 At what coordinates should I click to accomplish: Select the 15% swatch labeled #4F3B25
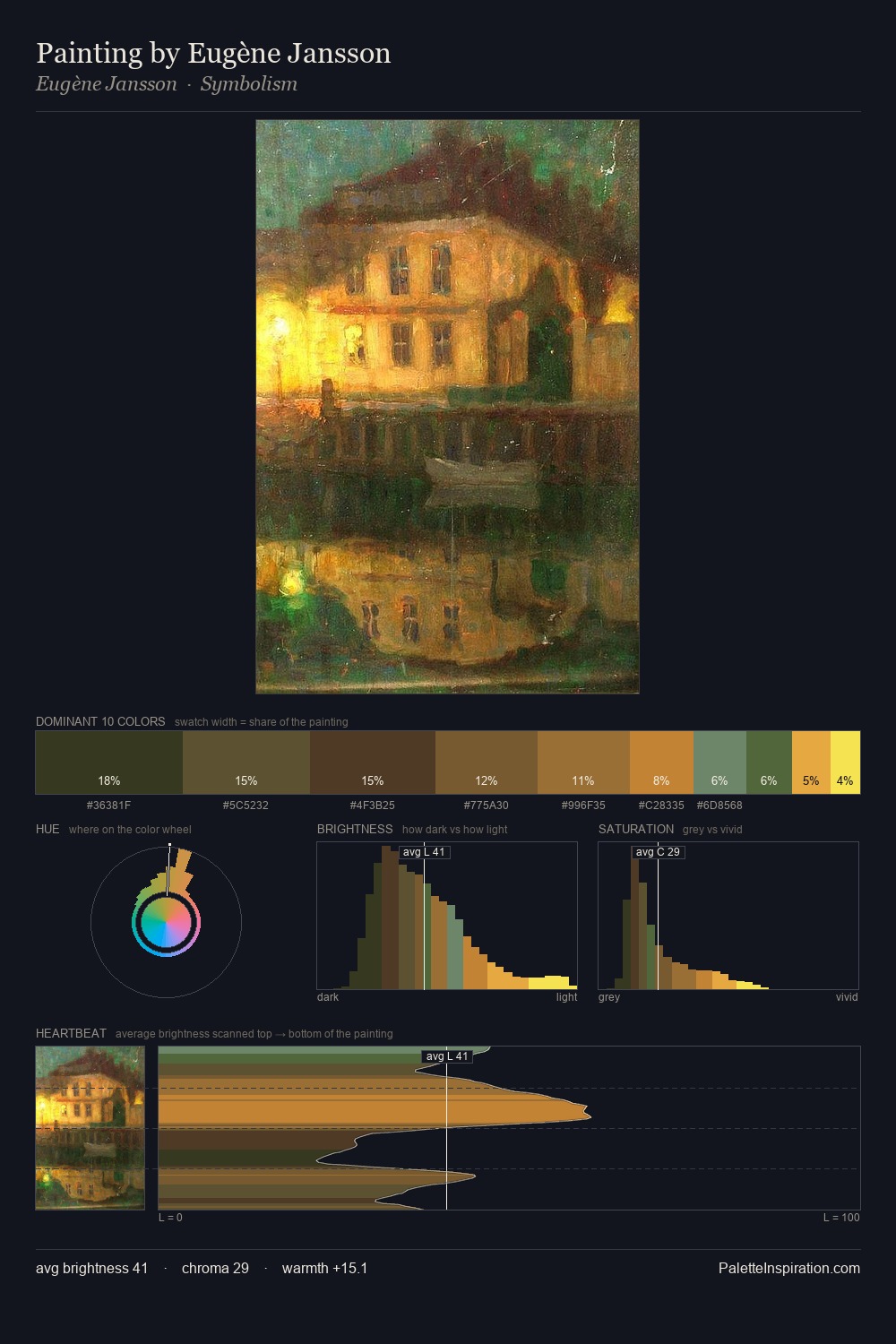[373, 762]
